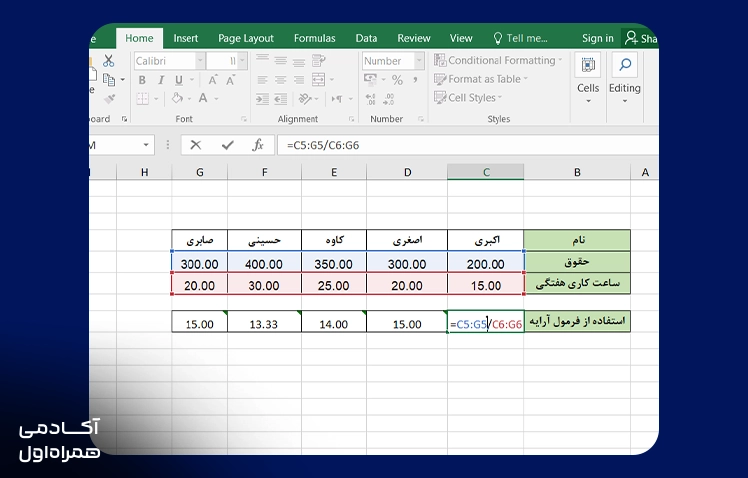Click in the formula bar text

323,145
